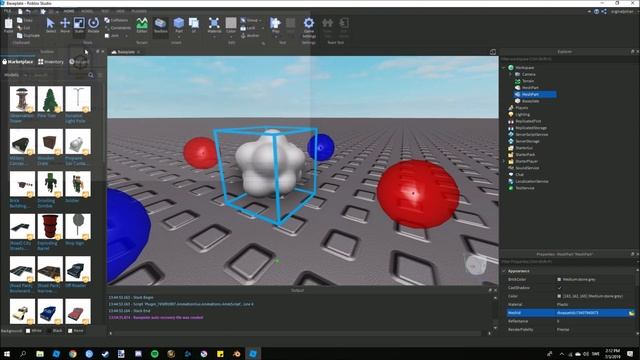Open the FILE menu
This screenshot has height=360, width=640.
point(7,11)
